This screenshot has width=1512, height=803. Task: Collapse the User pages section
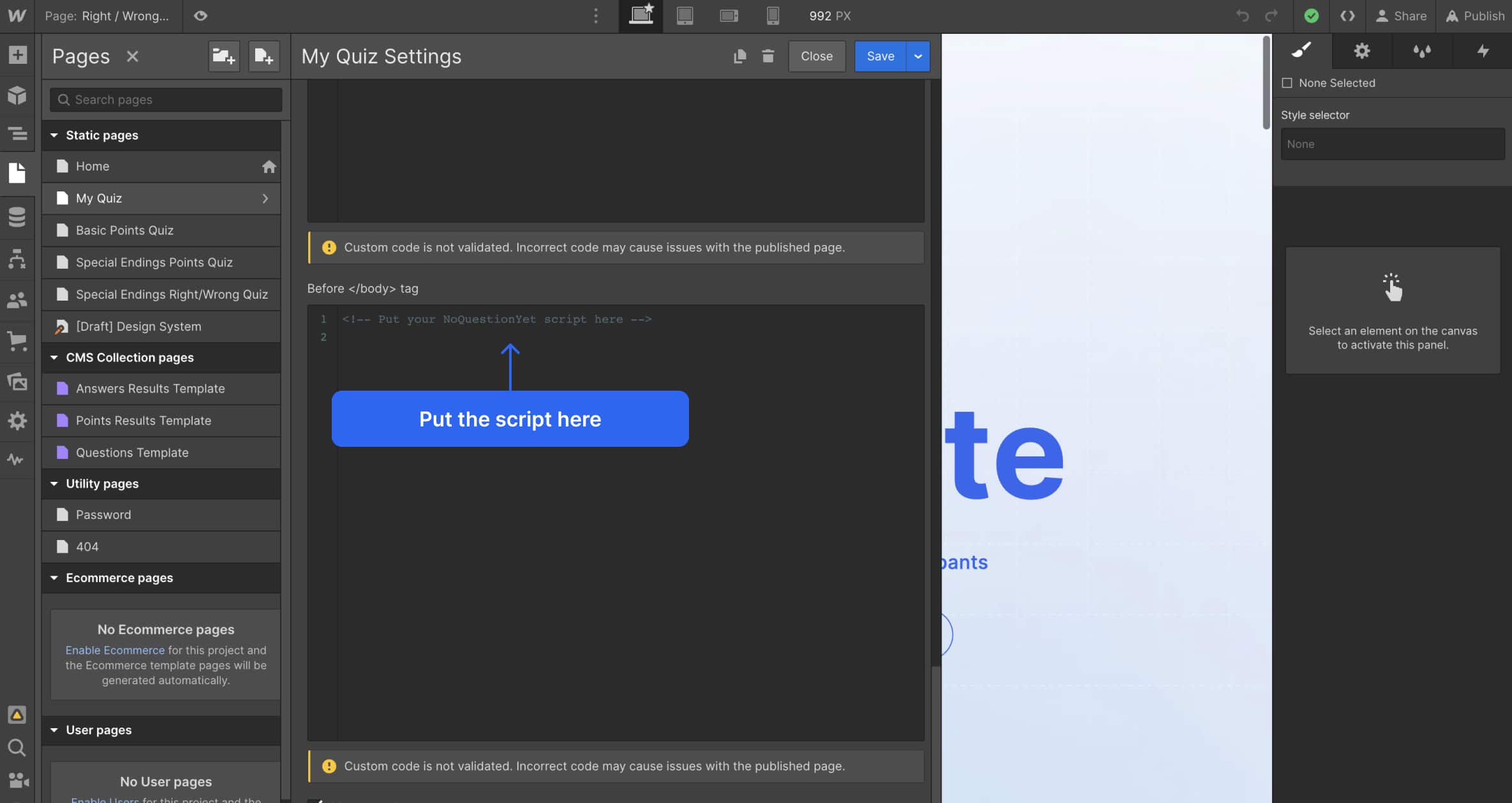(x=54, y=730)
